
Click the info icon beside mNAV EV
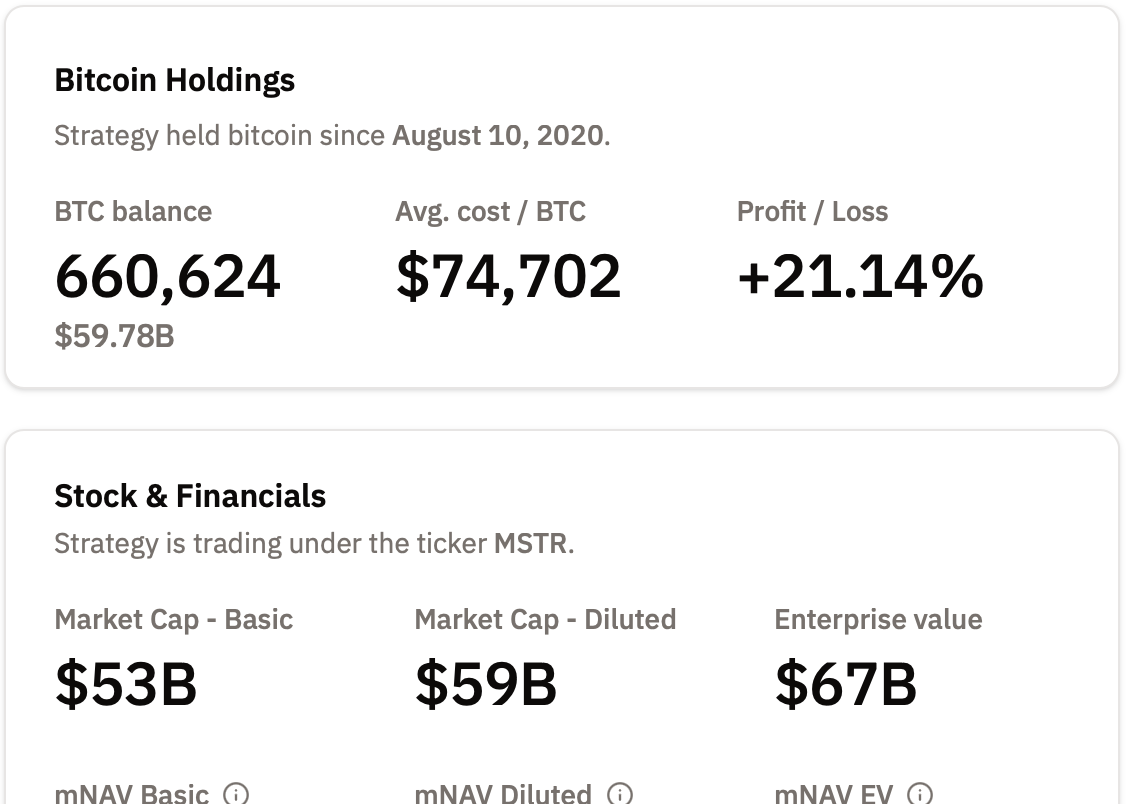(919, 795)
